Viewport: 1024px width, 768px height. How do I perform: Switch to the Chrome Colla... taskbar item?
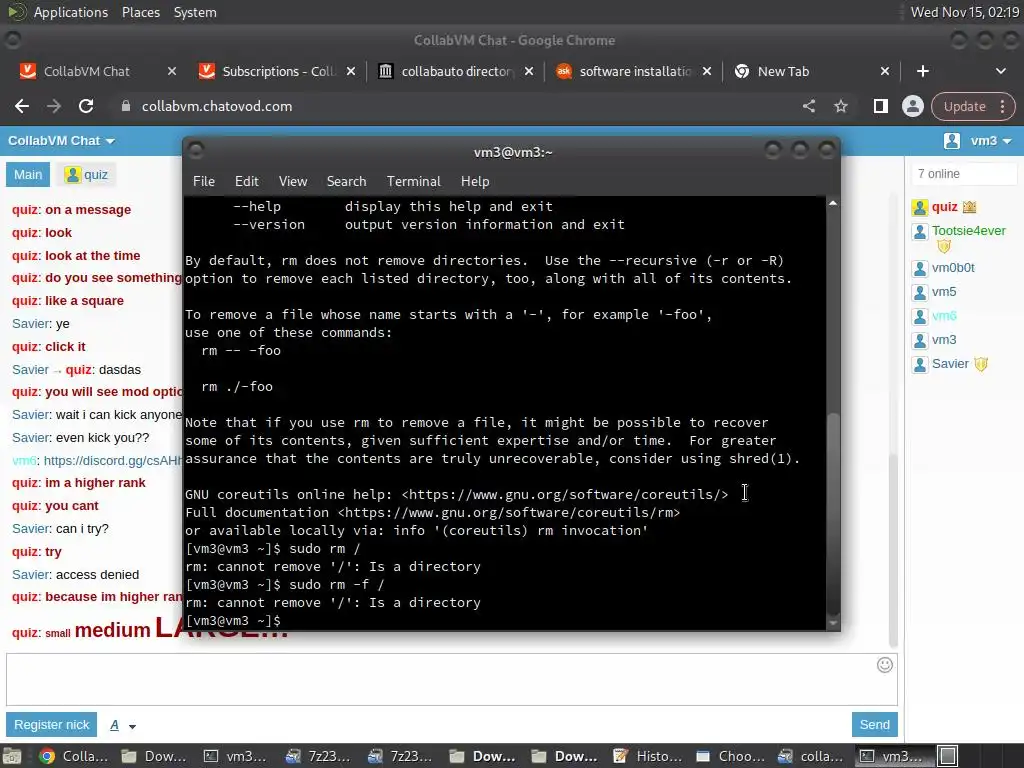(x=73, y=756)
